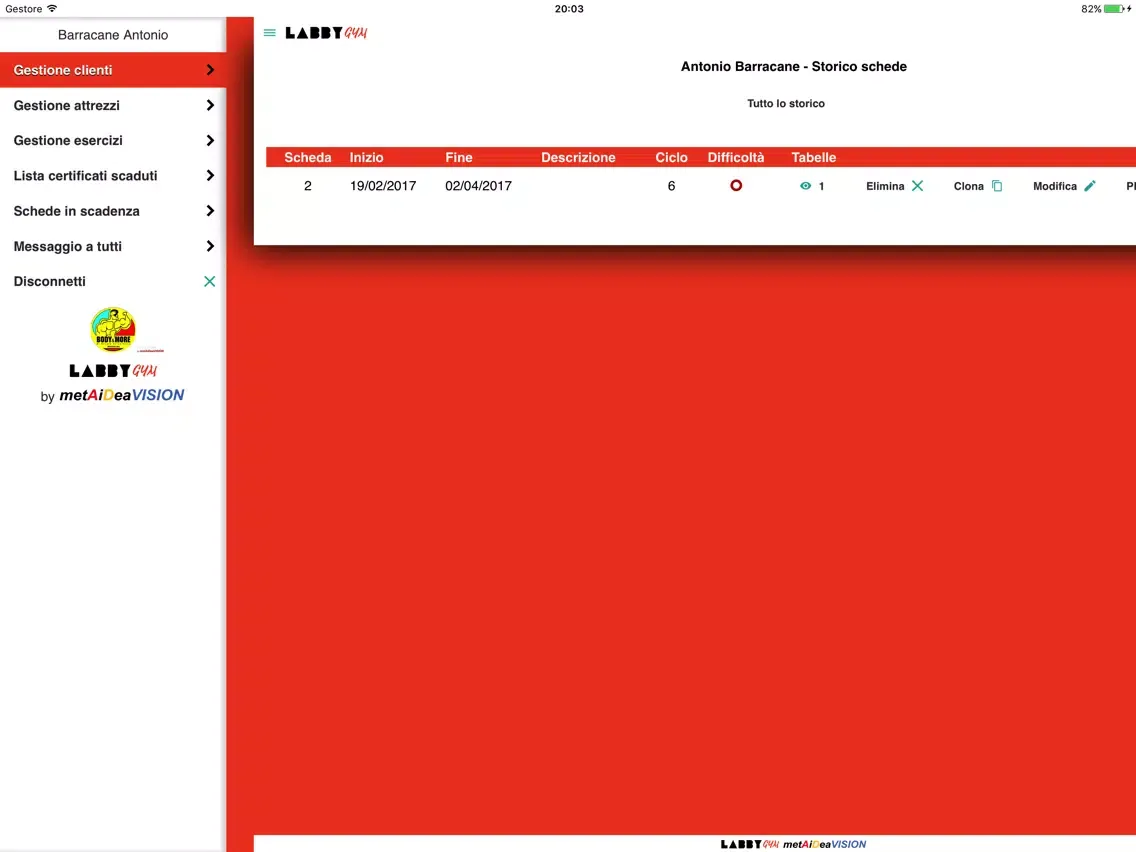Click the copy icon beside Clona

coord(997,186)
